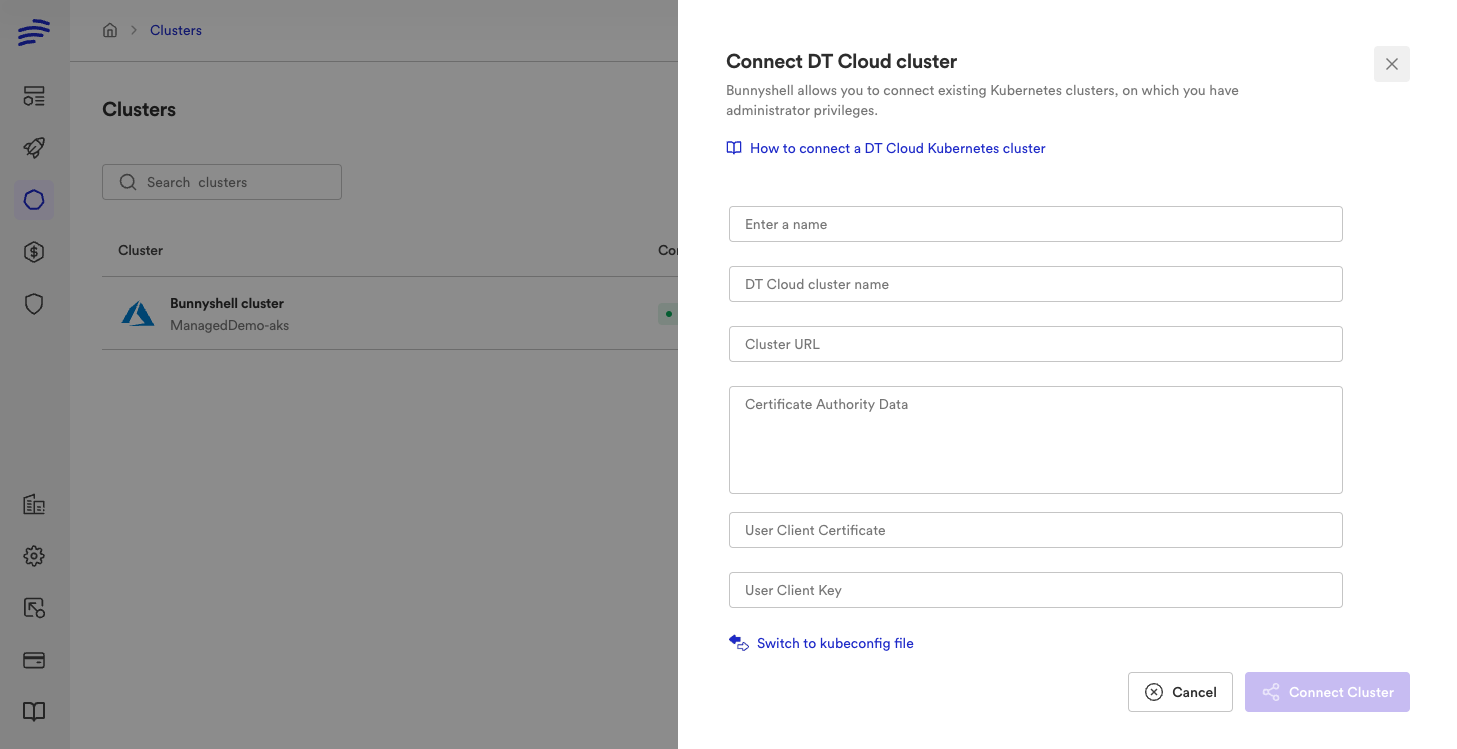Click the ManagedDemo-aks text
This screenshot has width=1457, height=749.
coord(229,325)
